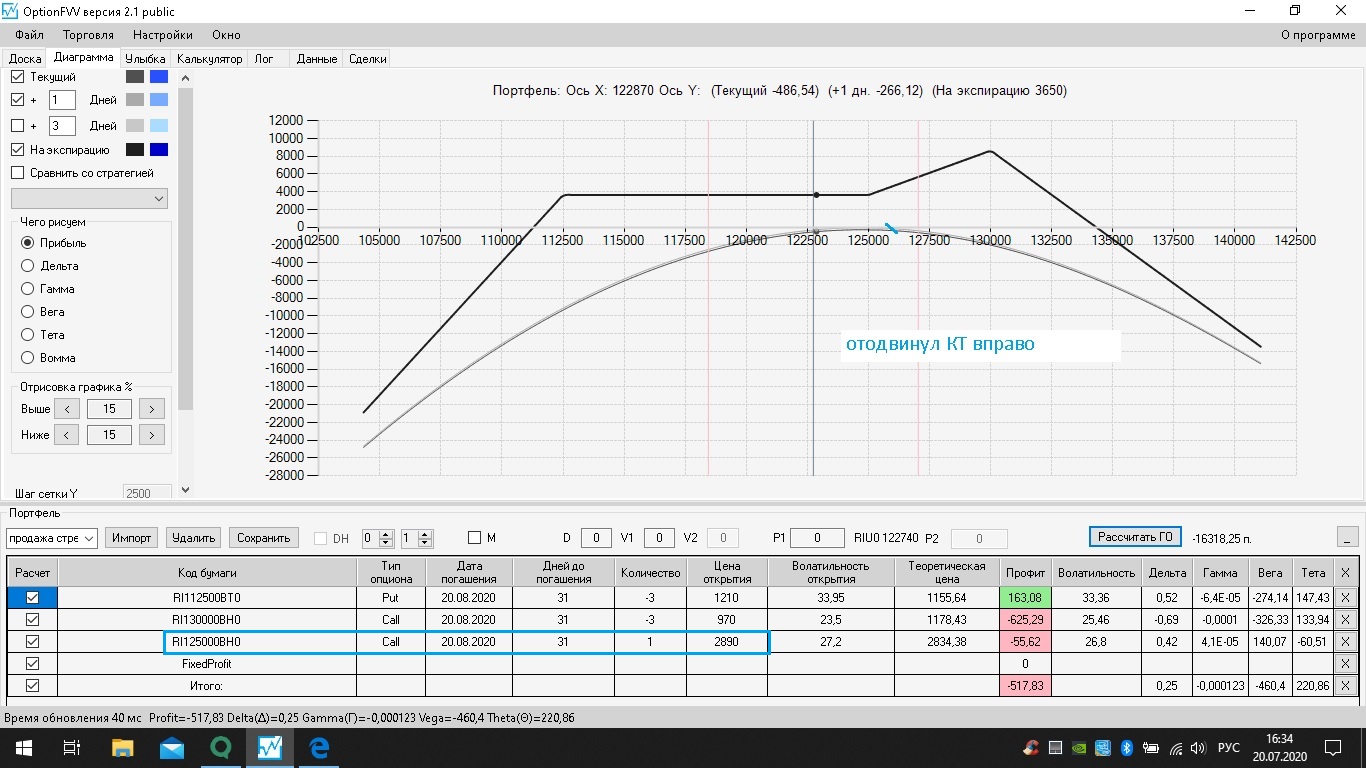Click the NVIDIA tray icon
Screen dimensions: 1366x768
point(1078,748)
